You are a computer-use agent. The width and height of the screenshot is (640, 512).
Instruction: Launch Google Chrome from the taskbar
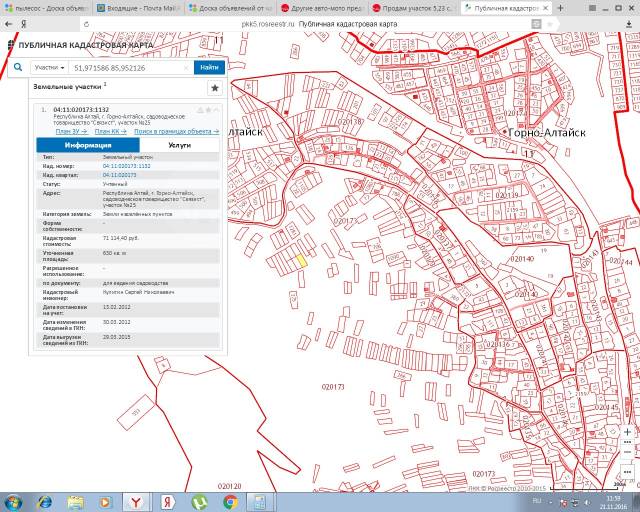coord(230,503)
